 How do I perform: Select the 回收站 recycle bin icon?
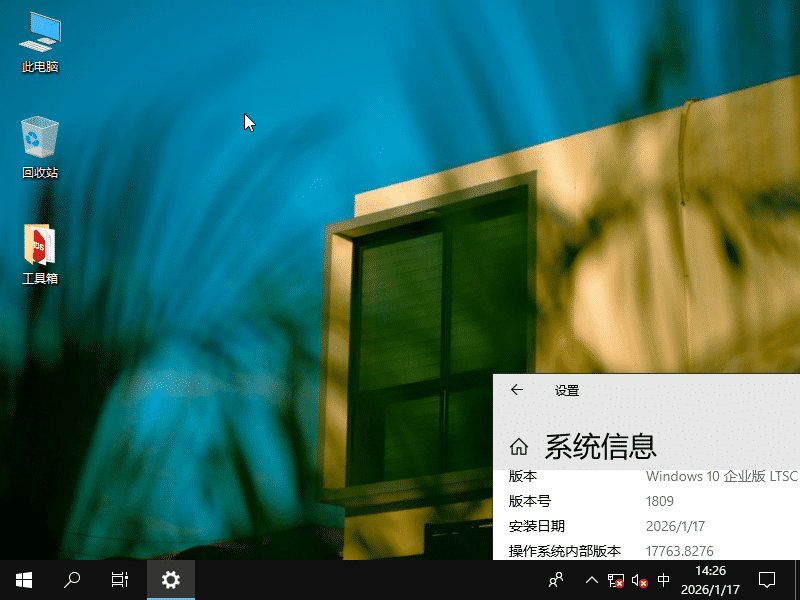click(x=40, y=147)
